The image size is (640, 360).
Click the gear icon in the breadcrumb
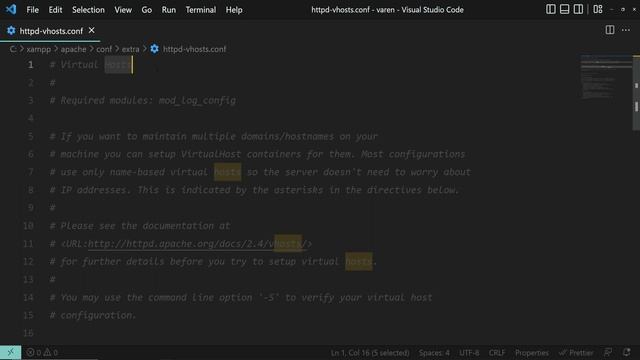click(154, 49)
